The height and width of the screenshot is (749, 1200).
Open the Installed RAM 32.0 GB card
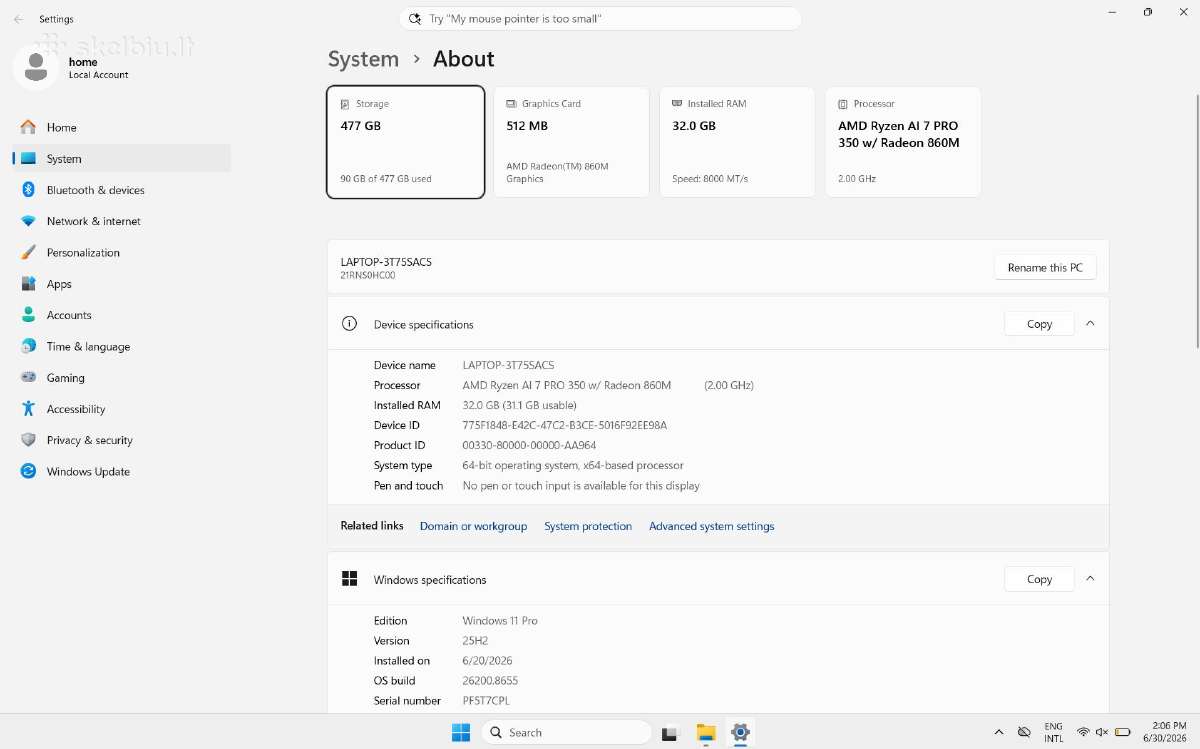[737, 142]
